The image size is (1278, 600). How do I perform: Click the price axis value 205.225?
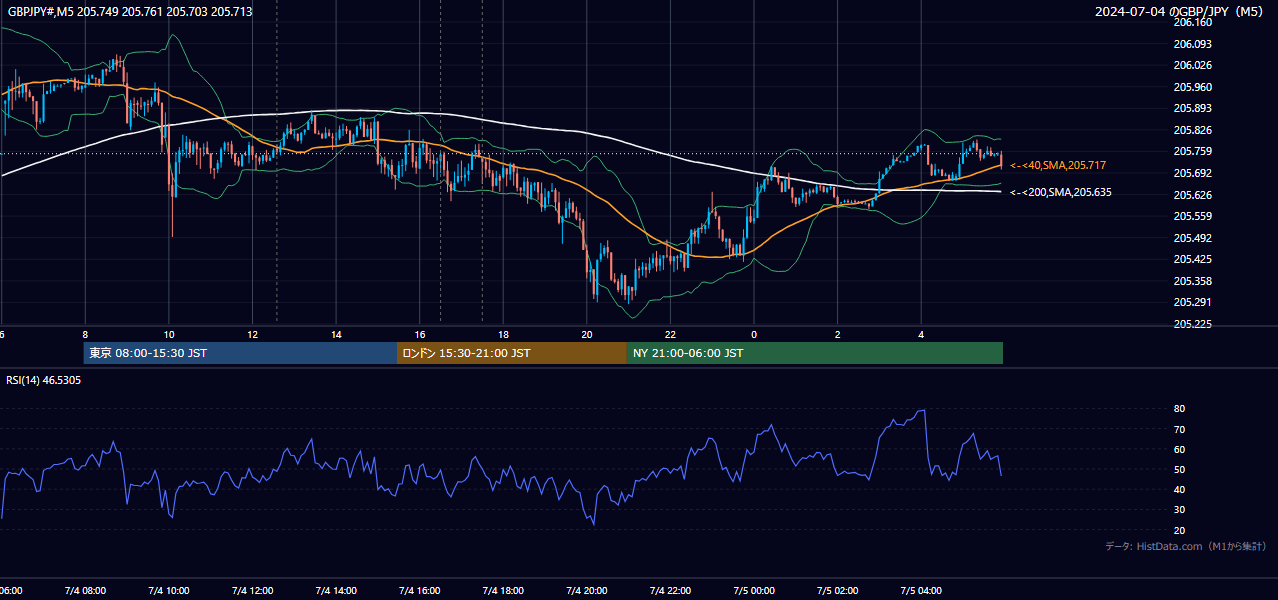(1193, 324)
